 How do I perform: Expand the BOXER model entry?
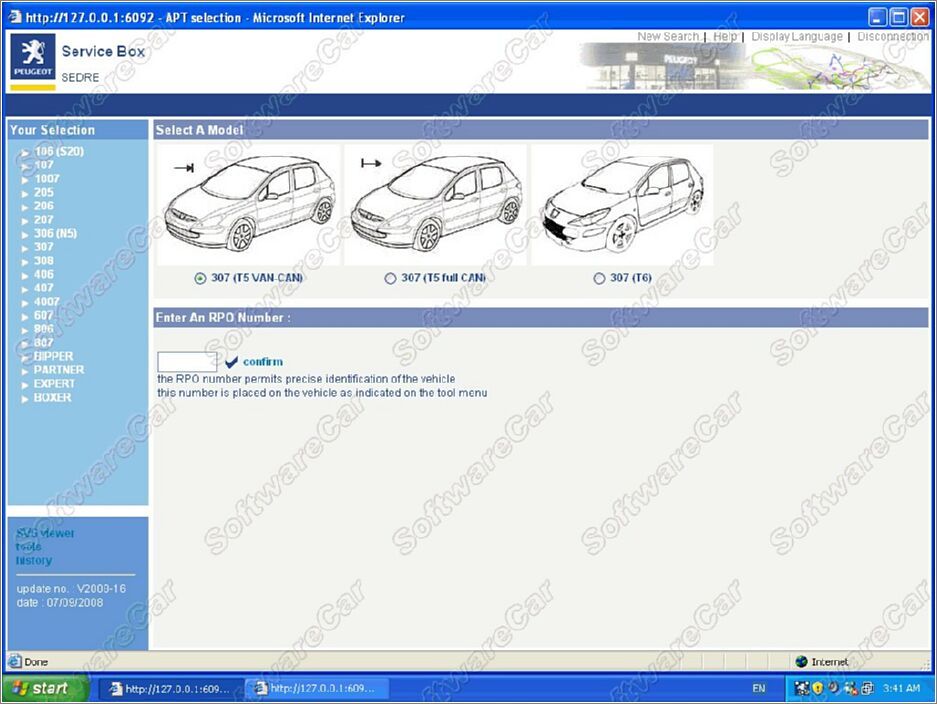coord(52,397)
